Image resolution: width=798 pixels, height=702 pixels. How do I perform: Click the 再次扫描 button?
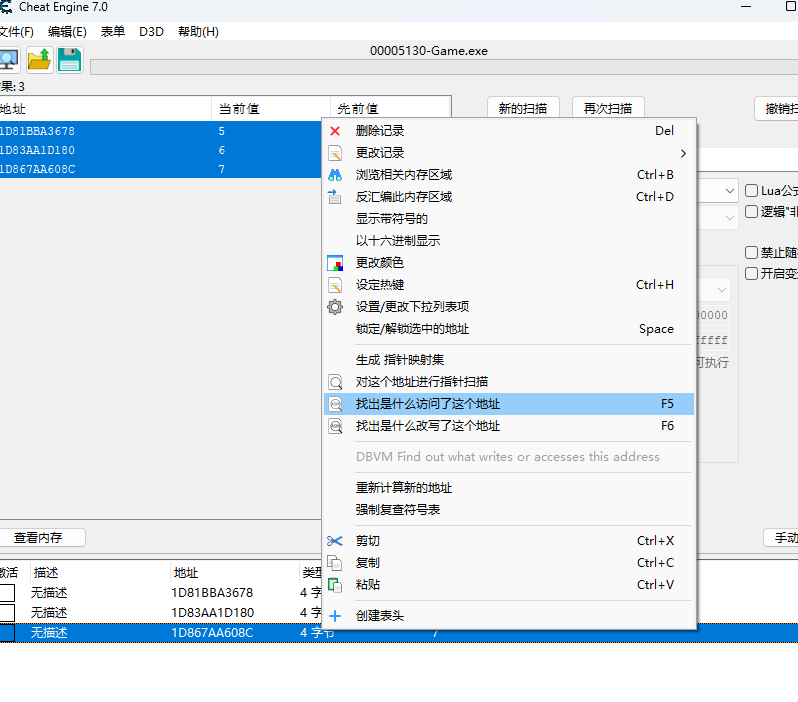tap(608, 108)
